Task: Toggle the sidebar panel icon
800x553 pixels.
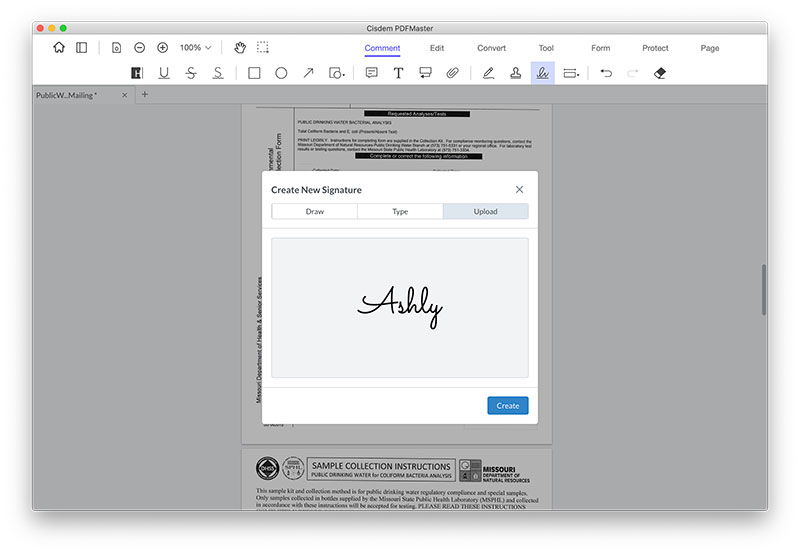Action: (x=82, y=47)
